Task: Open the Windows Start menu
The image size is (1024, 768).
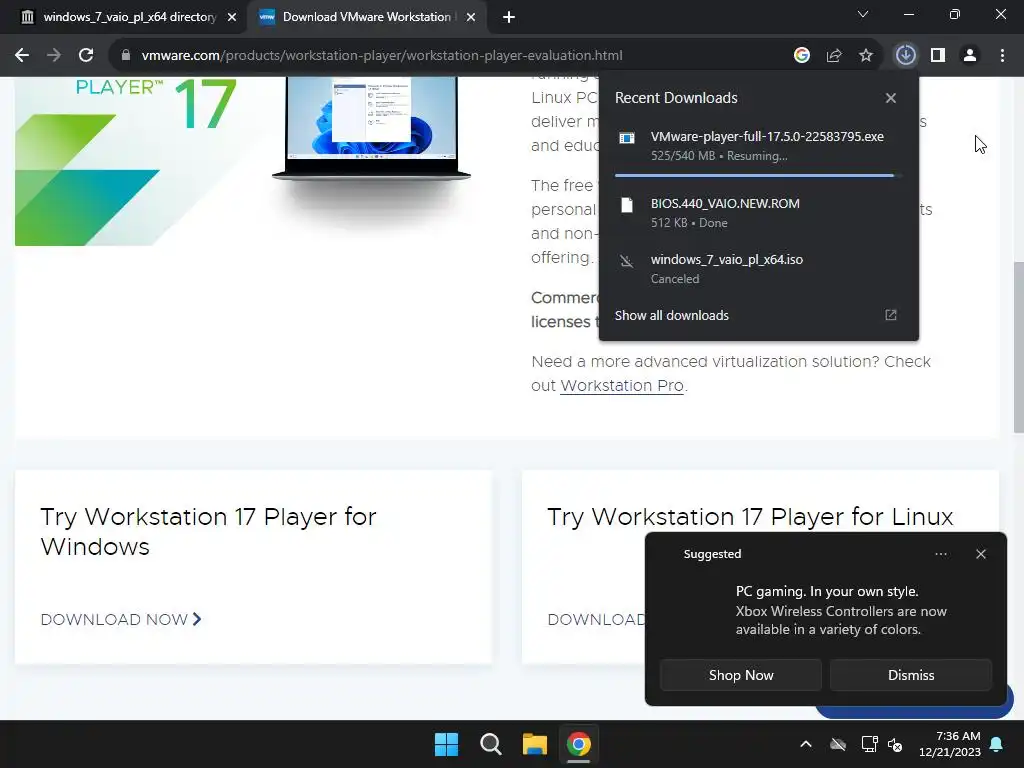Action: pos(447,744)
